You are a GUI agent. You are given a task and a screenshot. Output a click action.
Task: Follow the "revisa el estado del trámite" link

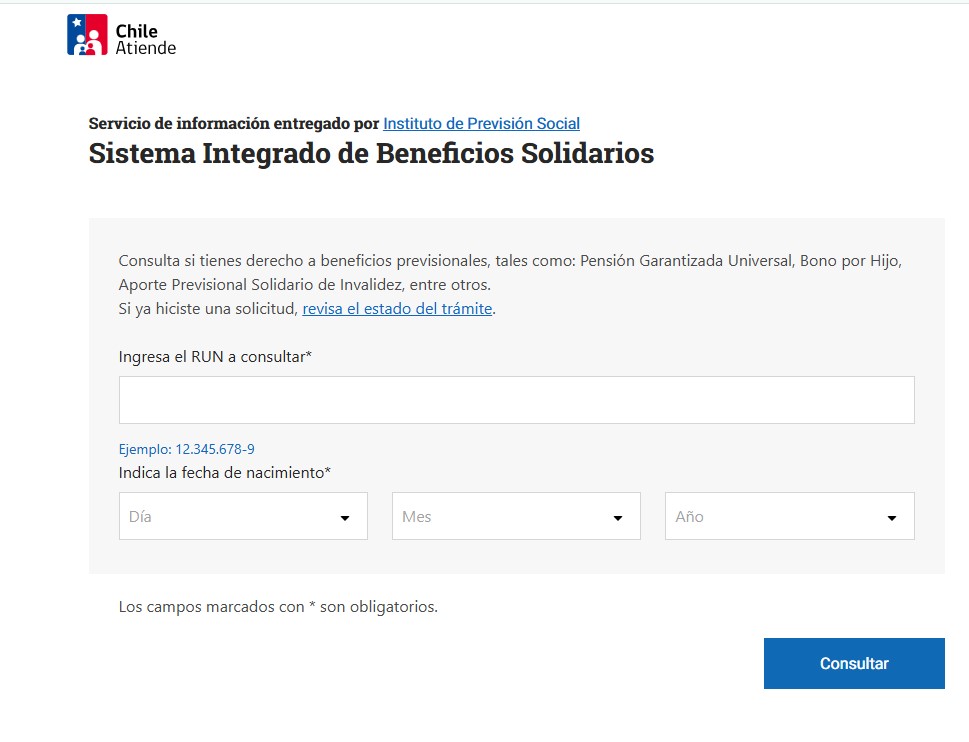coord(397,309)
